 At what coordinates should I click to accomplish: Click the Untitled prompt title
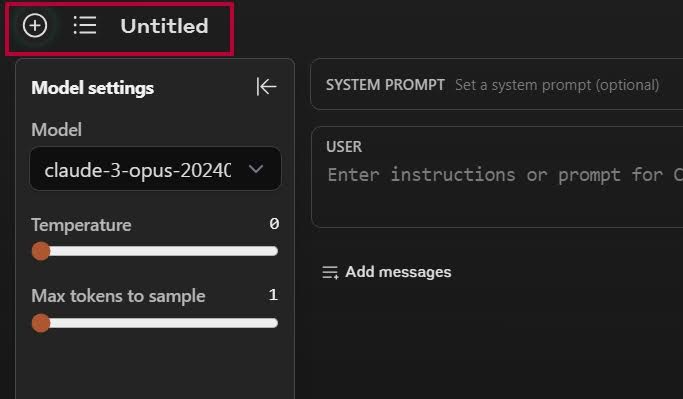click(165, 26)
